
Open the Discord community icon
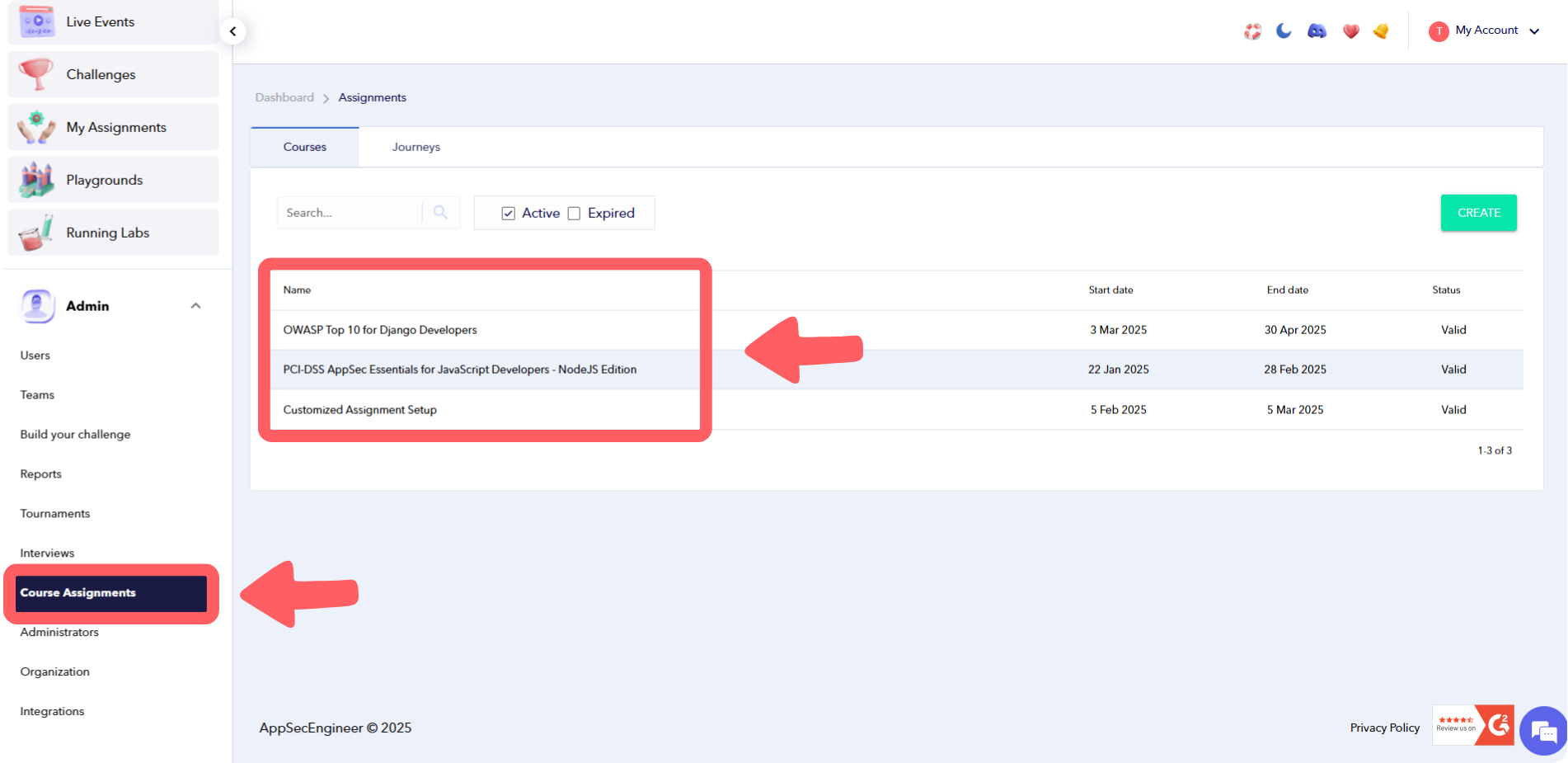coord(1316,31)
